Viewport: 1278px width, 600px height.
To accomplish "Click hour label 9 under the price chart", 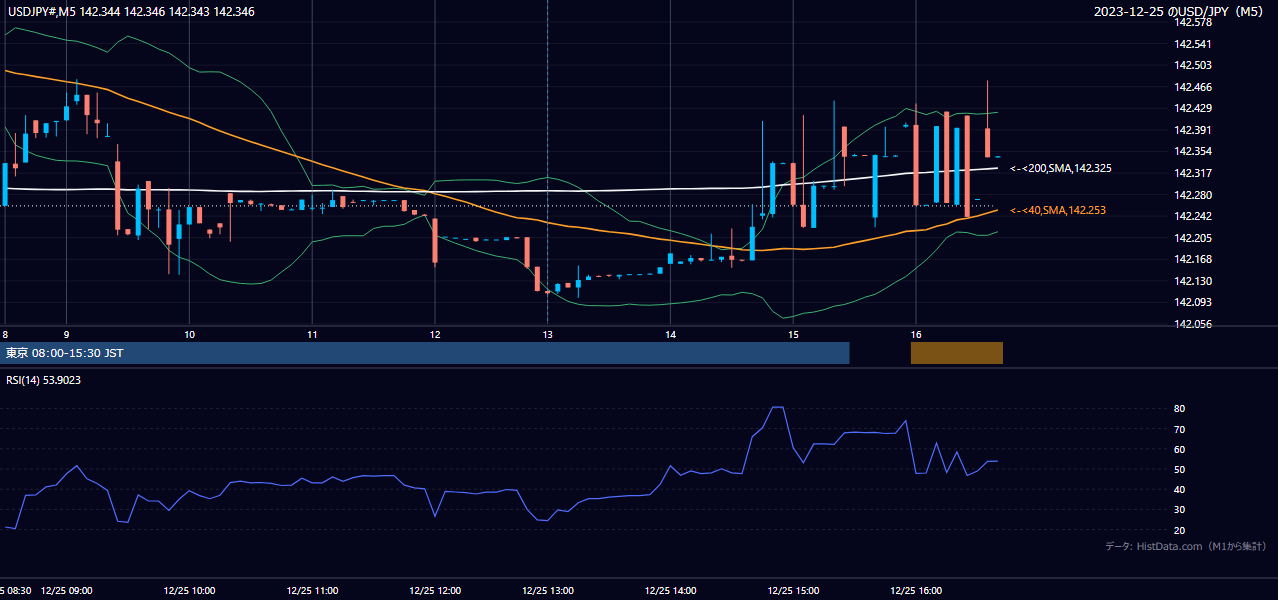I will 66,334.
